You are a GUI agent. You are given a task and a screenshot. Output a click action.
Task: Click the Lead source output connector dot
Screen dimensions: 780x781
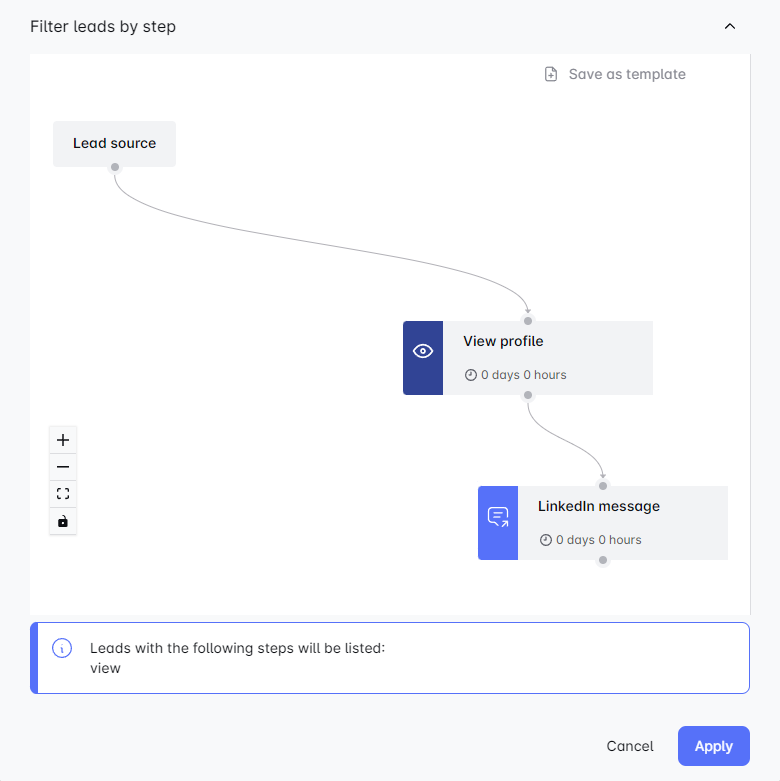tap(115, 167)
